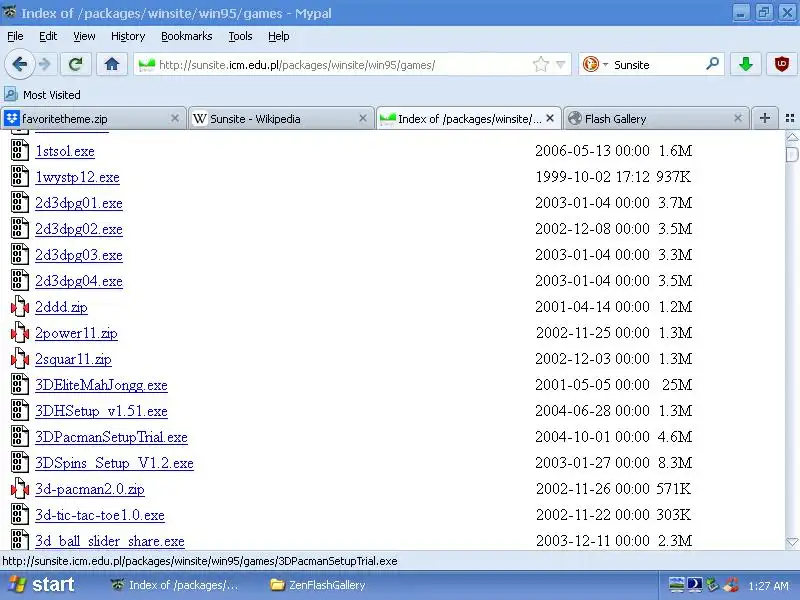Open the Bookmarks menu
This screenshot has height=600, width=800.
187,36
